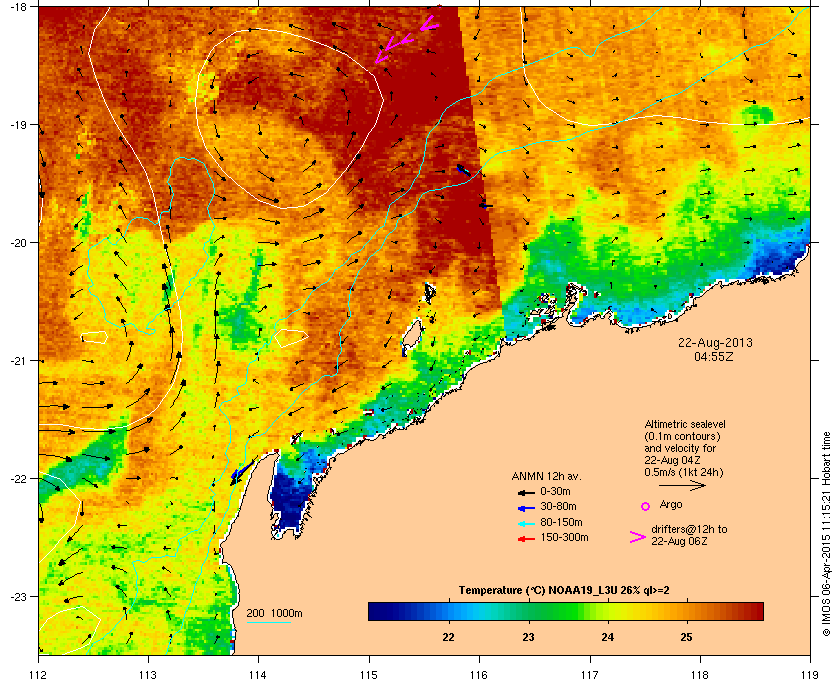Click the longitude label 113
This screenshot has height=680, width=840.
click(148, 674)
